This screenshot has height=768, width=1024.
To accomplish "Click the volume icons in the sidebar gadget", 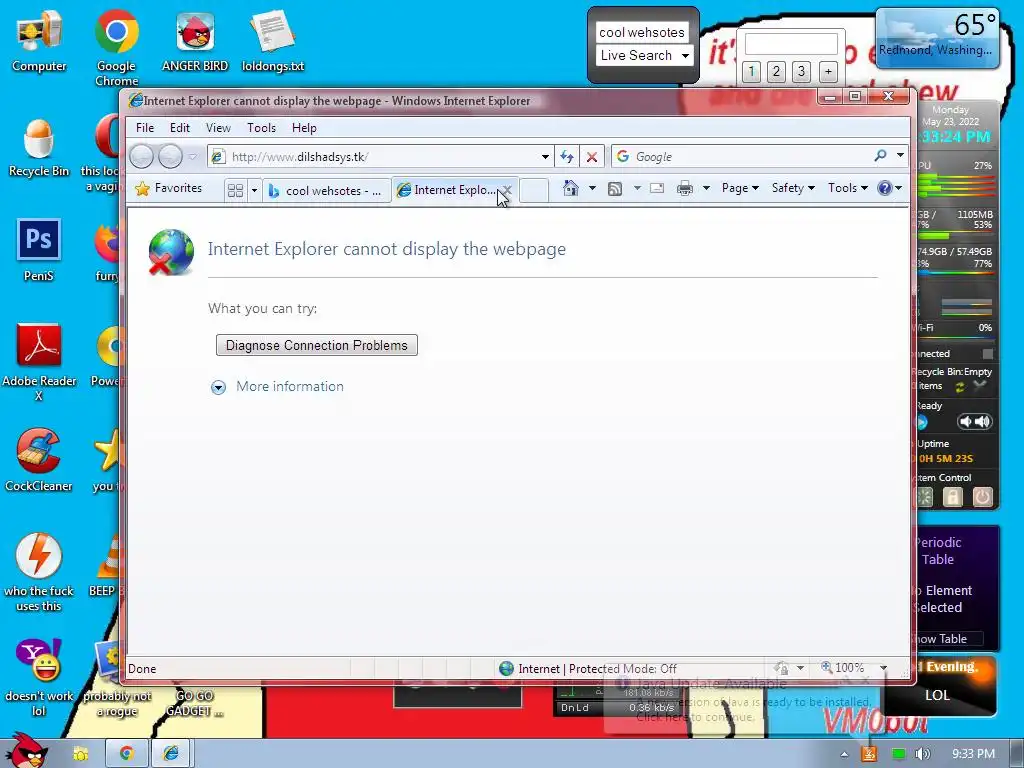I will point(974,422).
